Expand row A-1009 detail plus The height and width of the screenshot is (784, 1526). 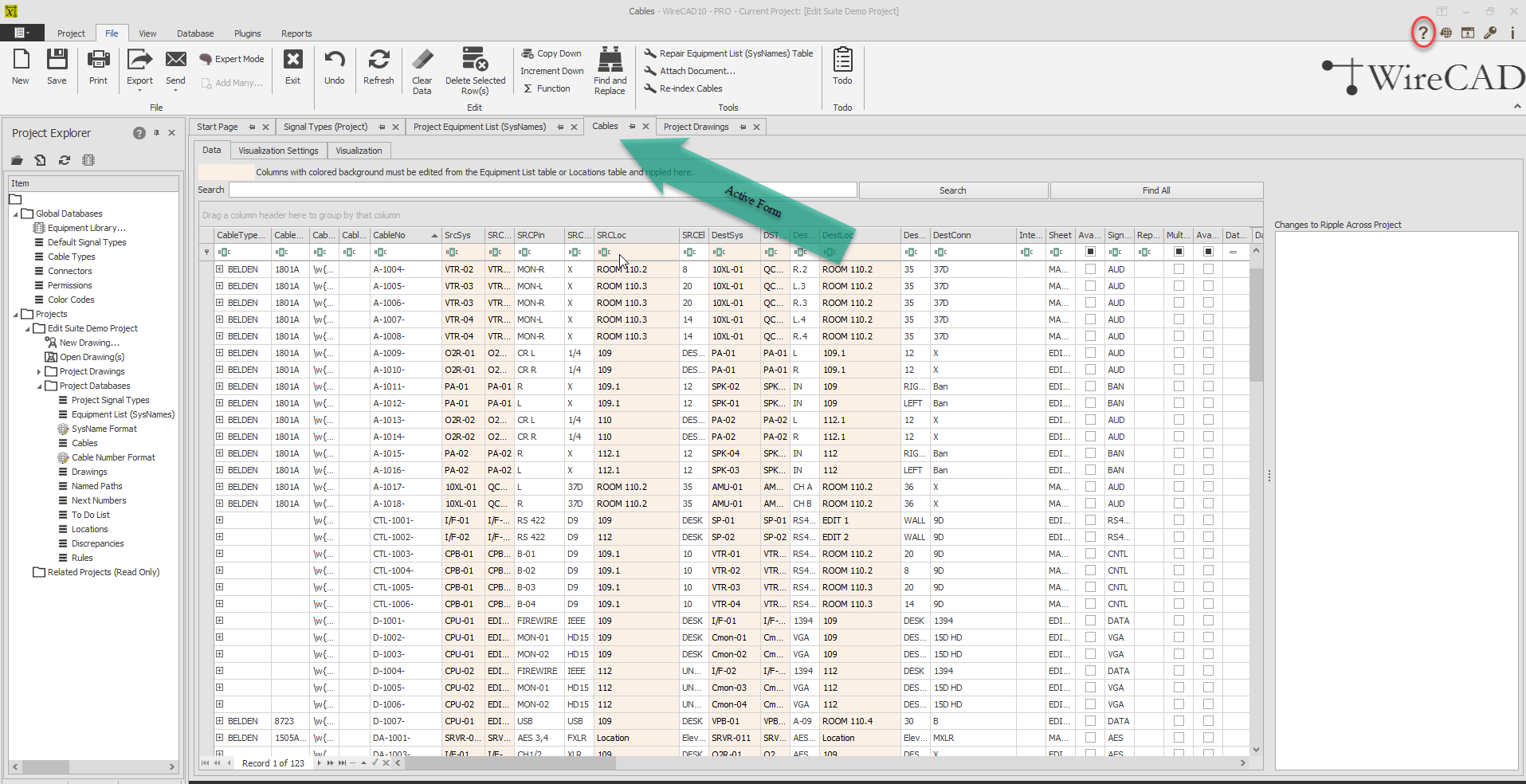click(x=219, y=353)
